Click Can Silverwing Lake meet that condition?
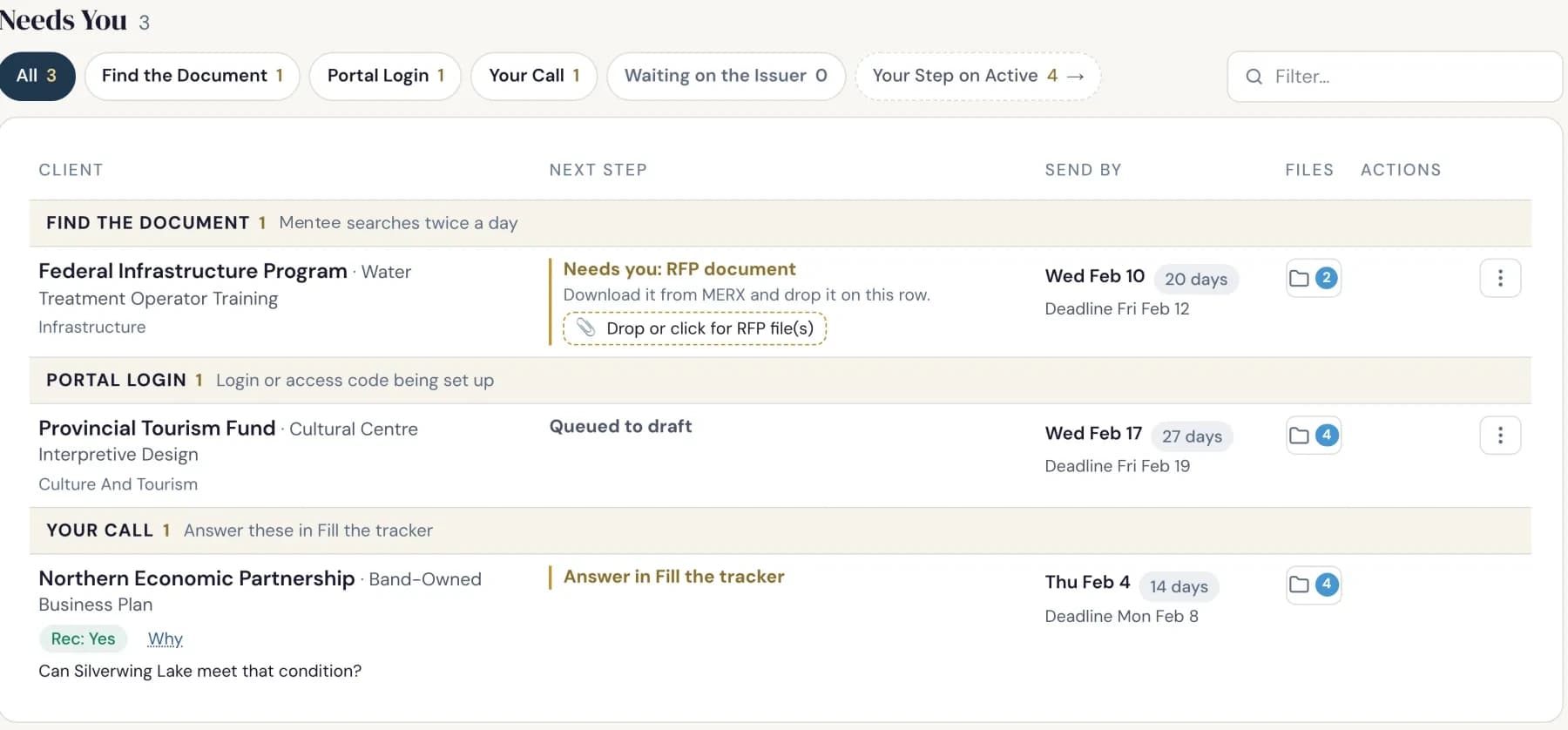The image size is (1568, 730). (x=199, y=671)
